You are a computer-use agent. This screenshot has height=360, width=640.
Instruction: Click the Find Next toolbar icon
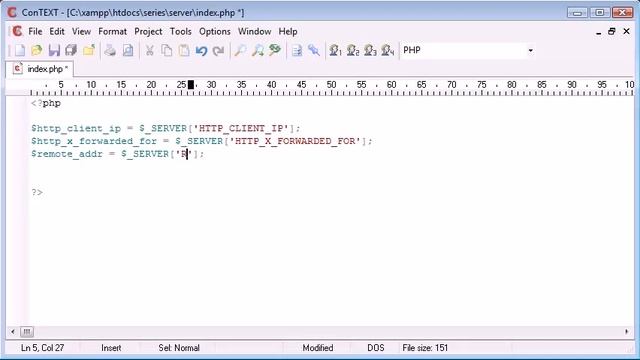258,50
